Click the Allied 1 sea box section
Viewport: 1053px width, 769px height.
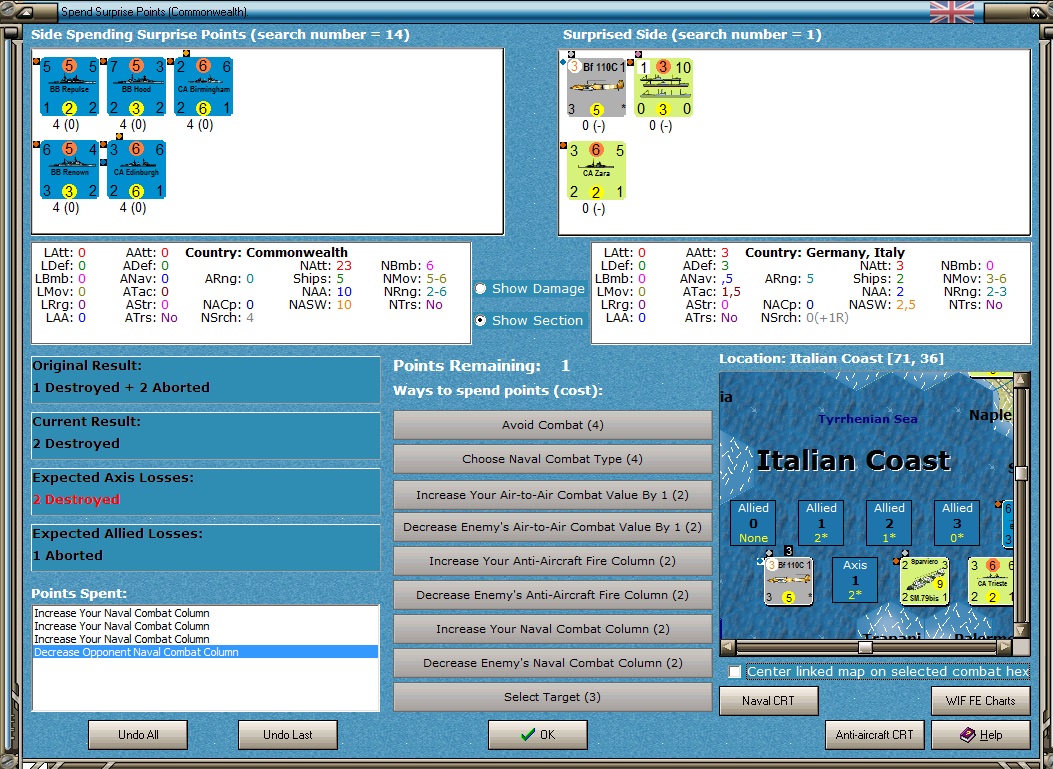point(821,523)
